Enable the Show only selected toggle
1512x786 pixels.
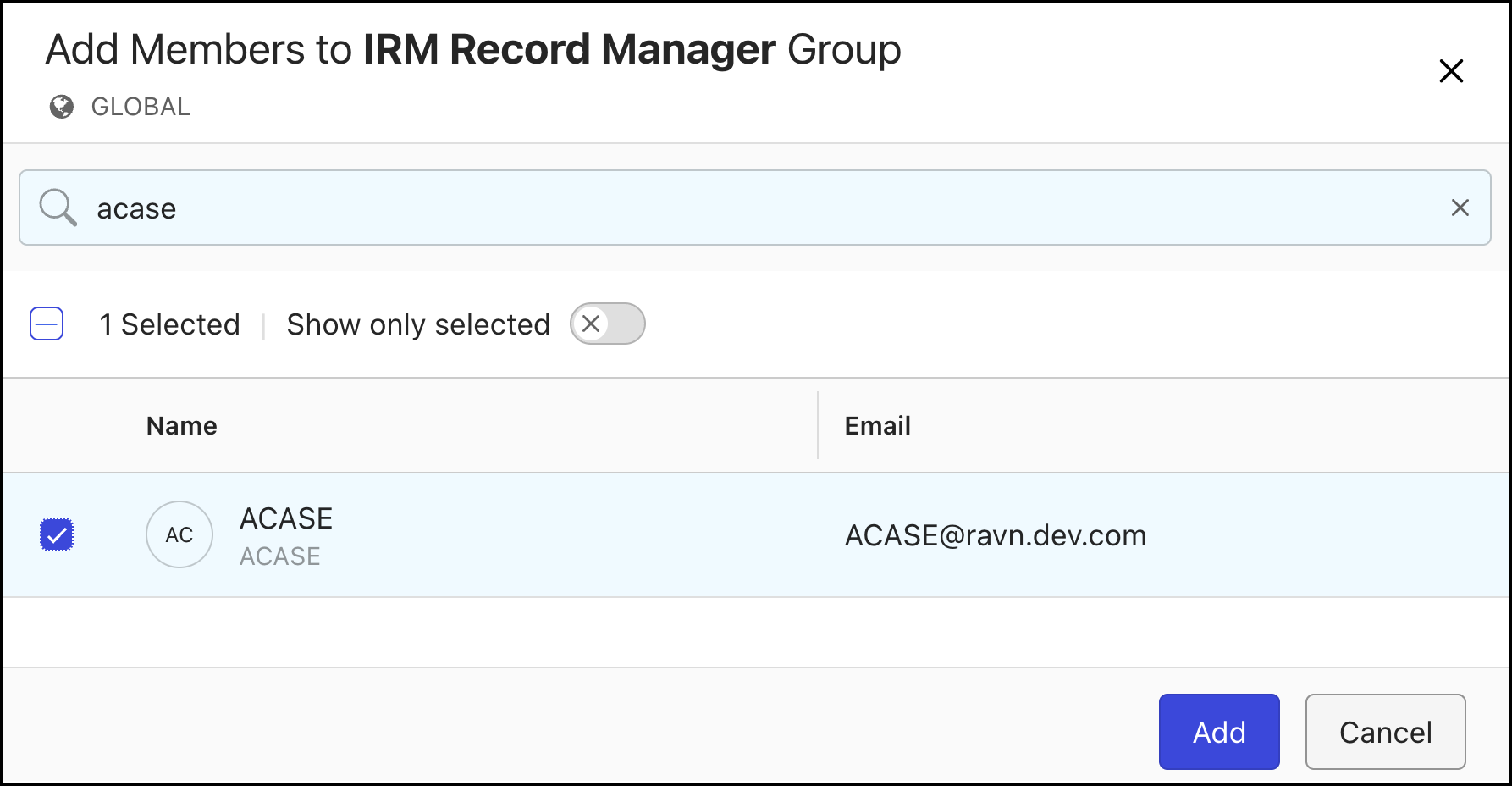pos(607,324)
